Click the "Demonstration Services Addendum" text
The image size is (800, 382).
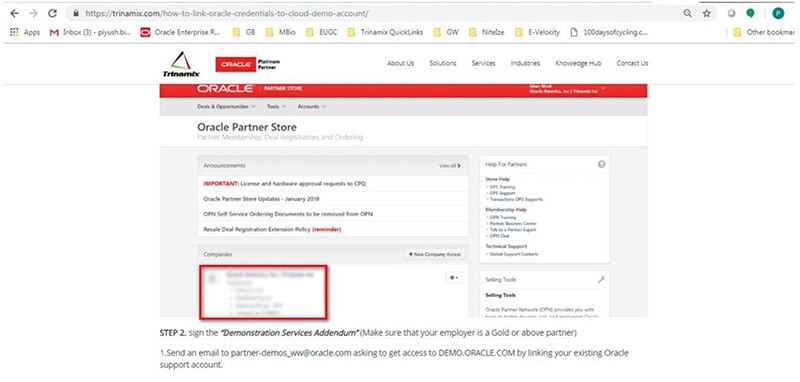[x=290, y=334]
